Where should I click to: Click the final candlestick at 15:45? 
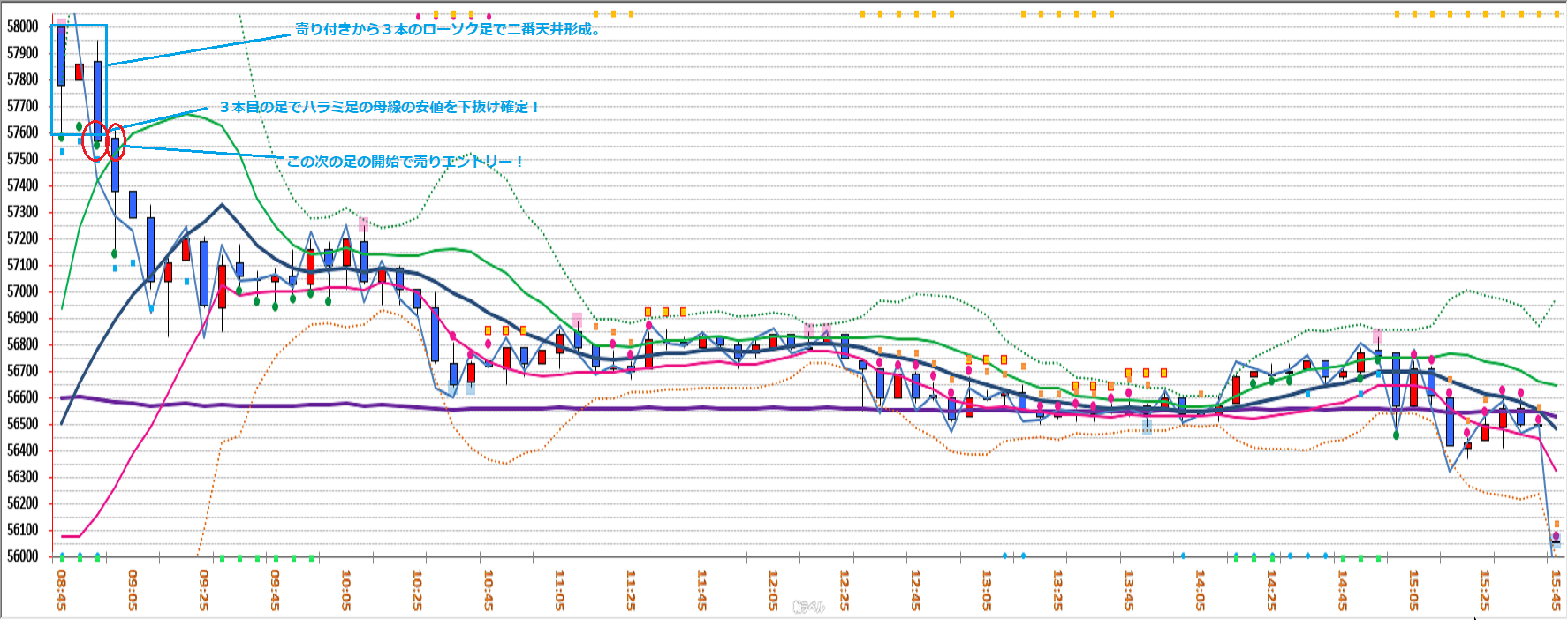click(1556, 542)
